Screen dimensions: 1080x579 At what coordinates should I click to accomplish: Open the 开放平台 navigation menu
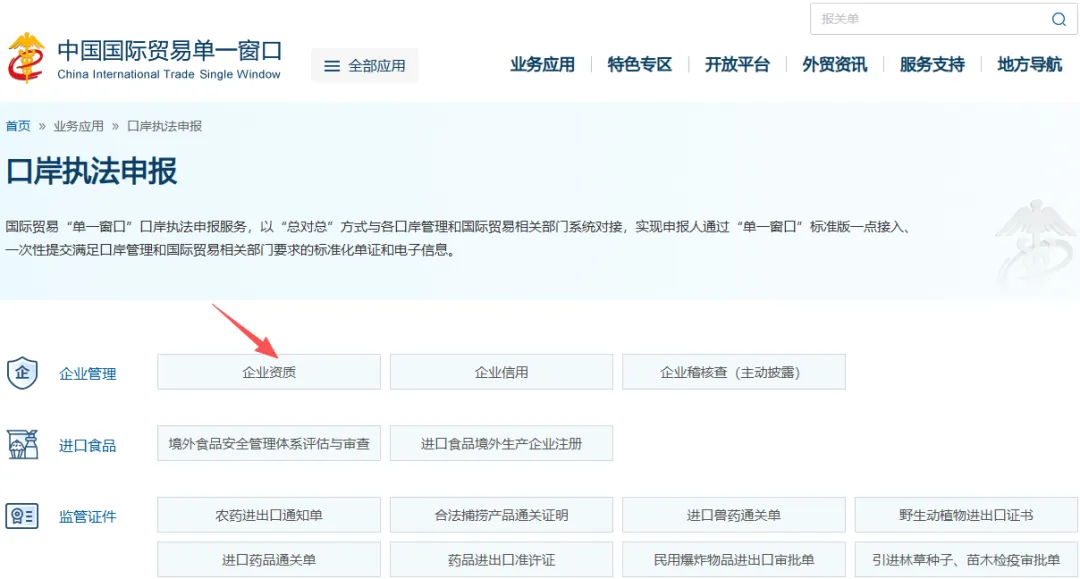pyautogui.click(x=737, y=65)
